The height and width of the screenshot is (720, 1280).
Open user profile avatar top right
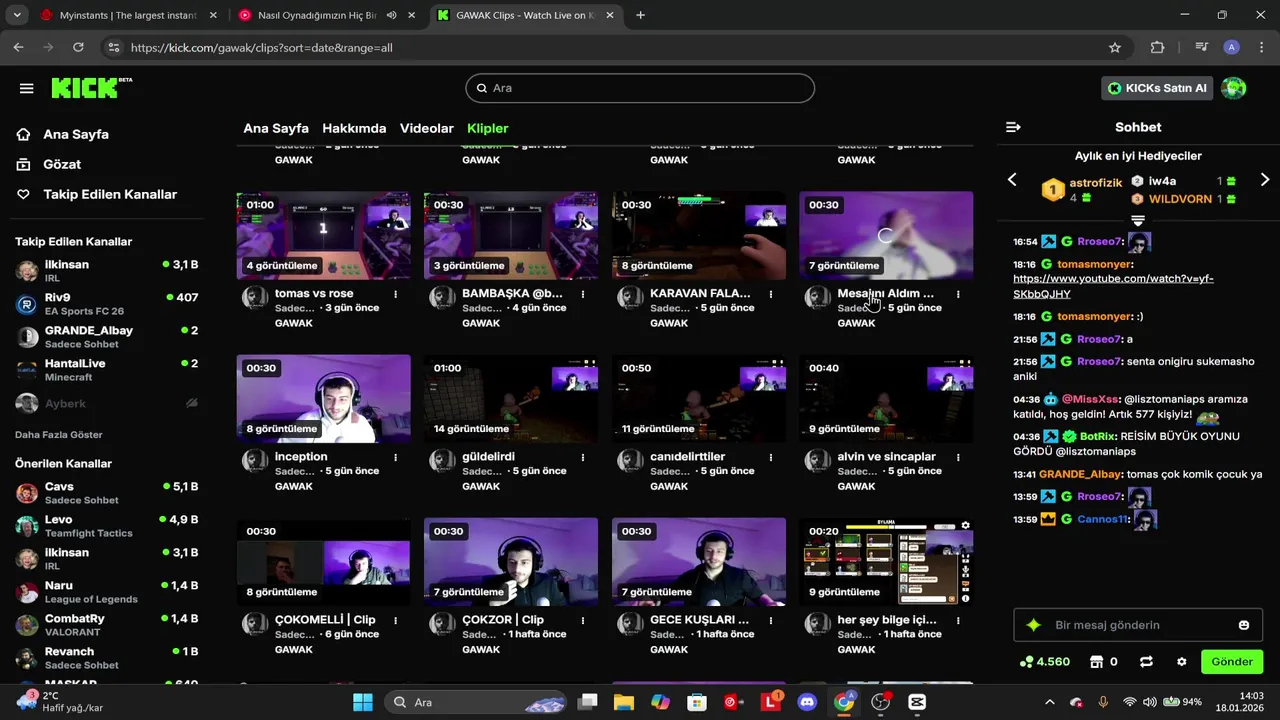pyautogui.click(x=1234, y=88)
